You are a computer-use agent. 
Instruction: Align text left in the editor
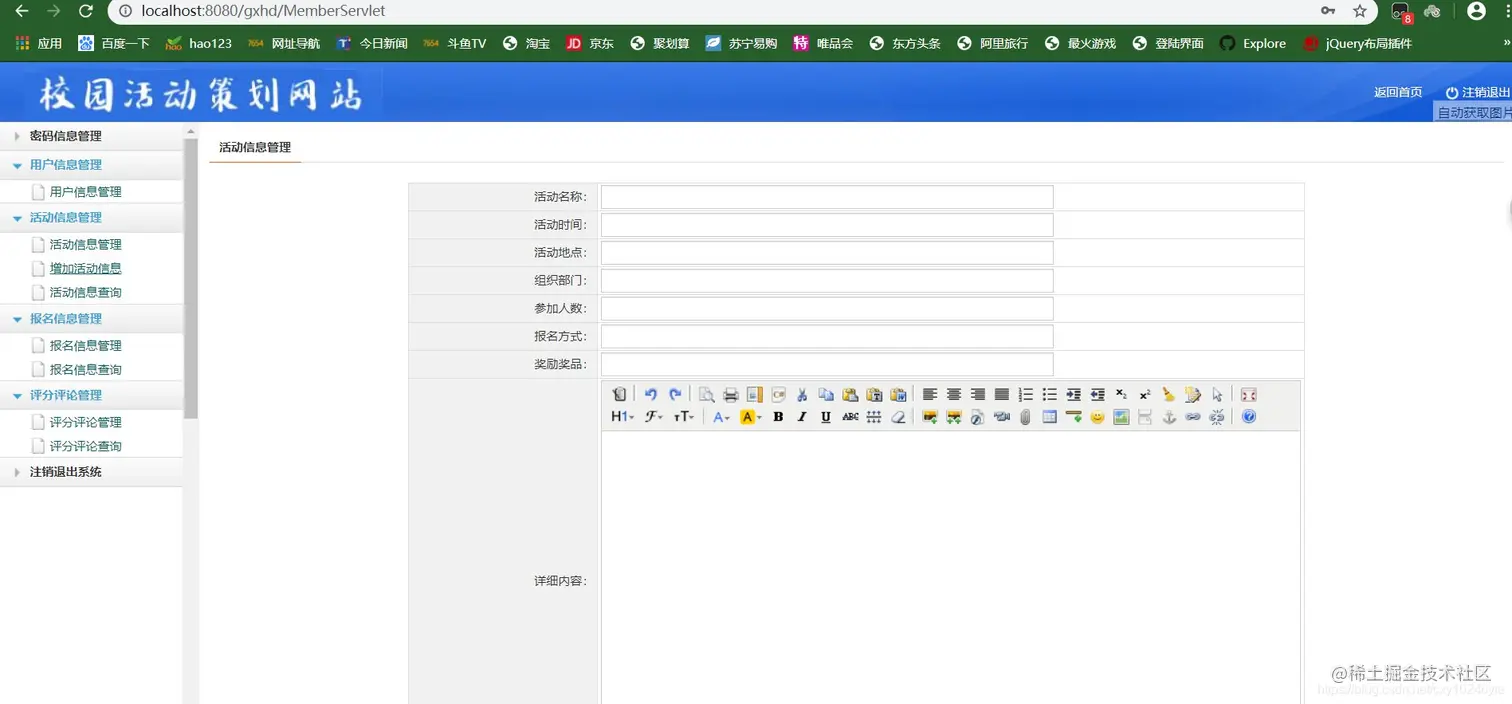930,394
